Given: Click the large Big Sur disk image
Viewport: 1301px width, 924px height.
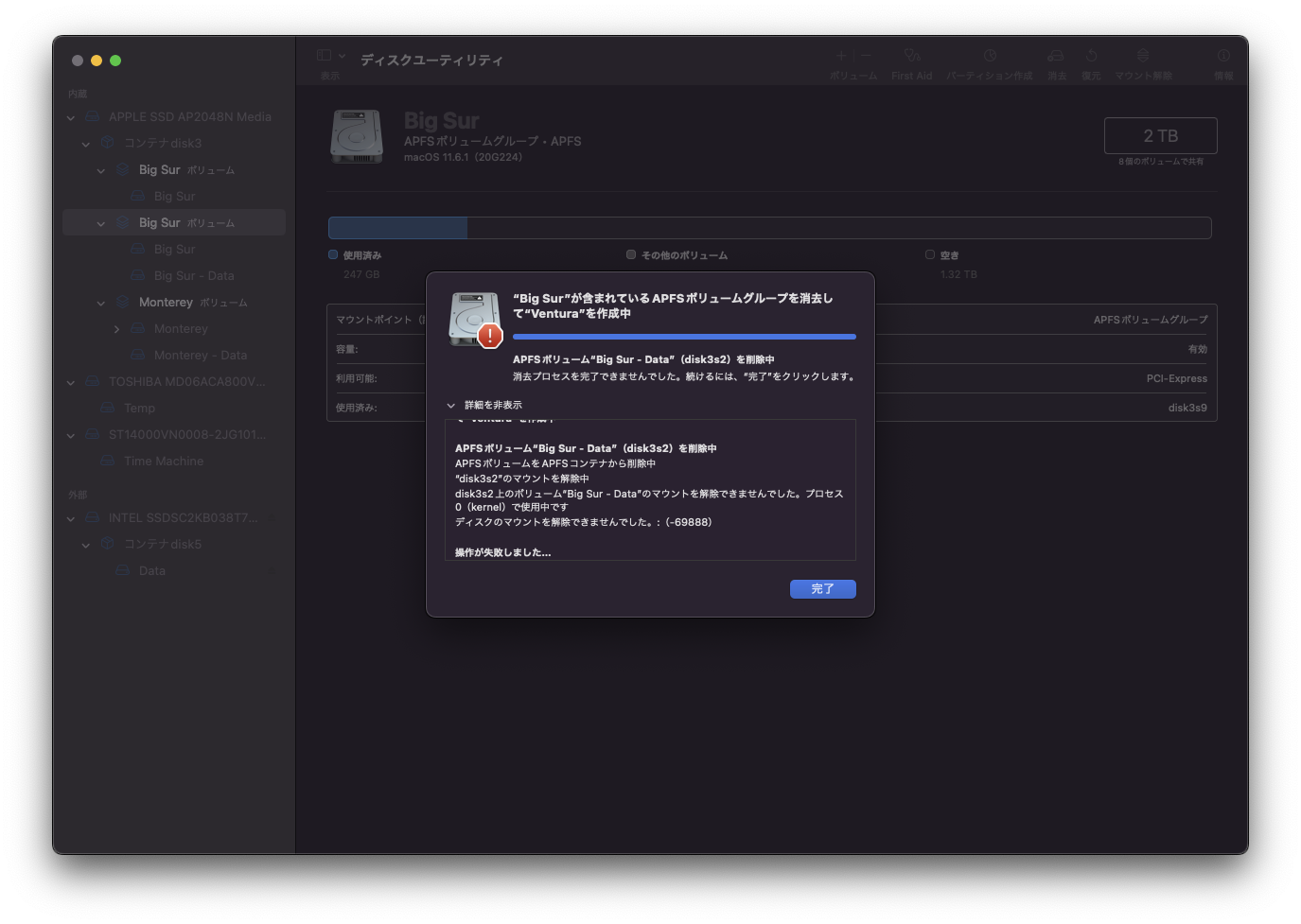Looking at the screenshot, I should click(x=357, y=136).
